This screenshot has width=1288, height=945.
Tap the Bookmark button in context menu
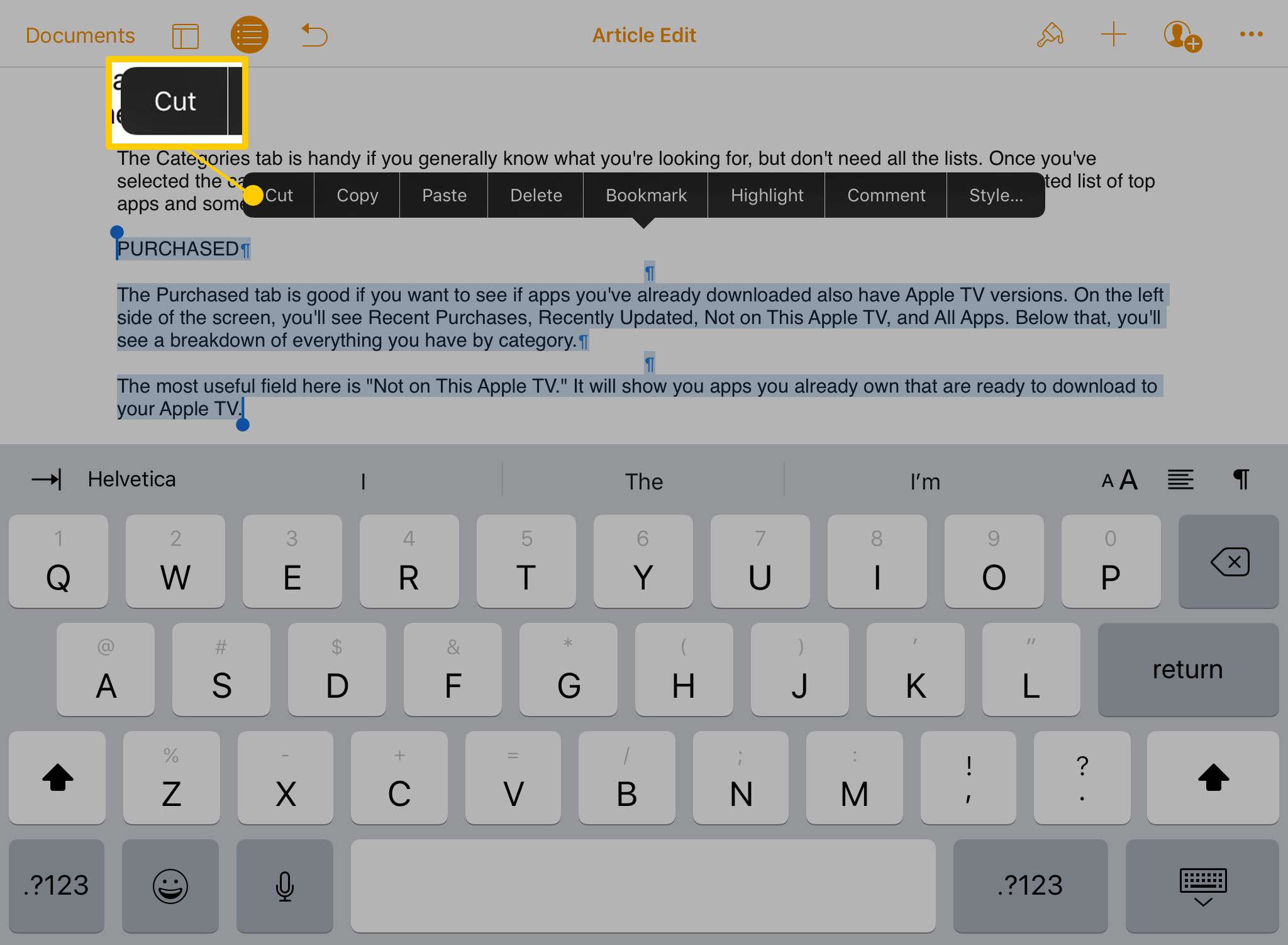(x=646, y=195)
